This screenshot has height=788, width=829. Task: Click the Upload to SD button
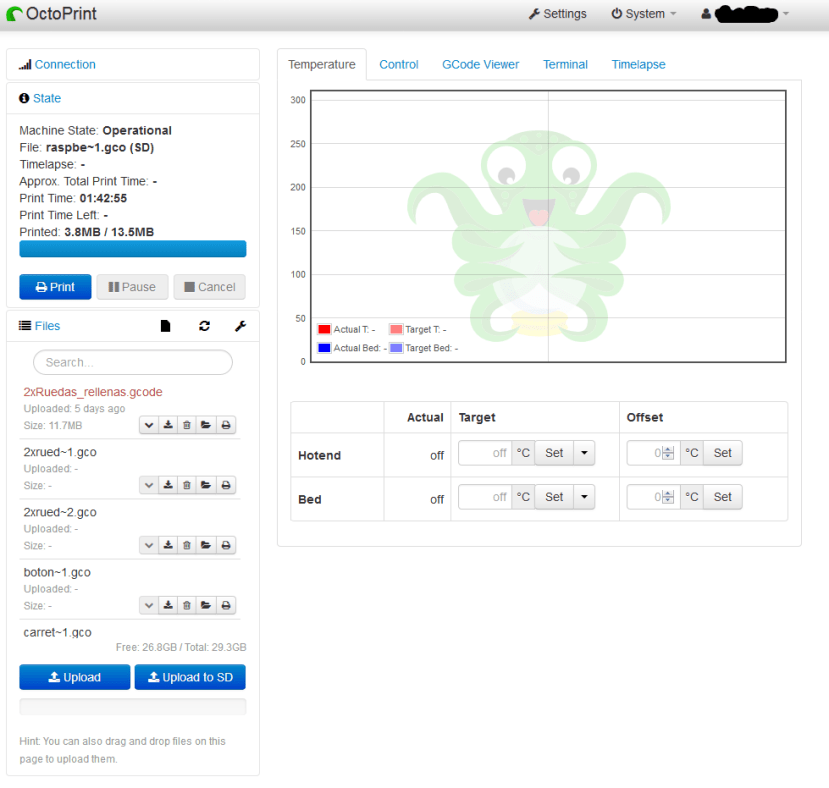point(190,677)
